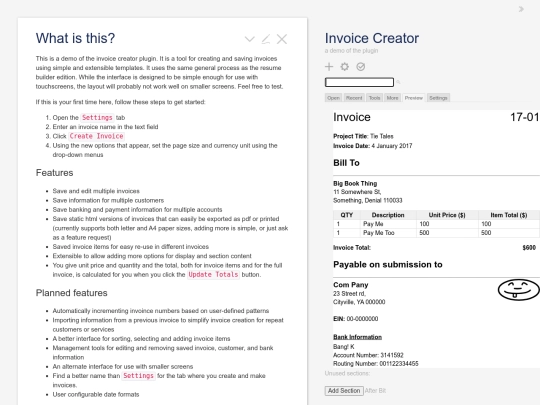Open the "After Bit" selector next to Add Section
540x405 pixels.
[x=375, y=391]
